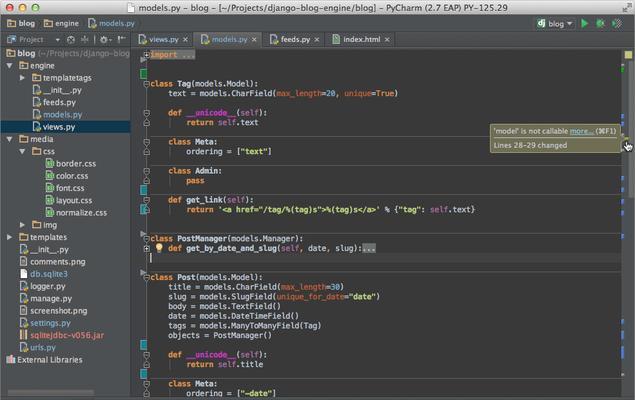Image resolution: width=635 pixels, height=400 pixels.
Task: Select db.sqlite3 in the project tree
Action: coord(44,274)
